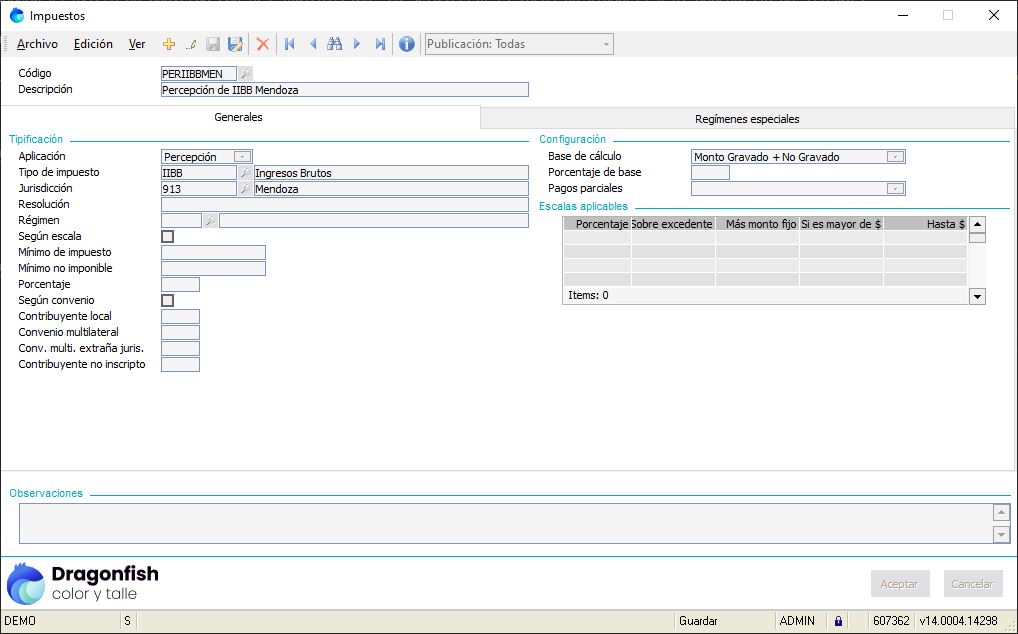Click the Tipo de impuesto code field IIBB
This screenshot has width=1018, height=634.
point(199,173)
